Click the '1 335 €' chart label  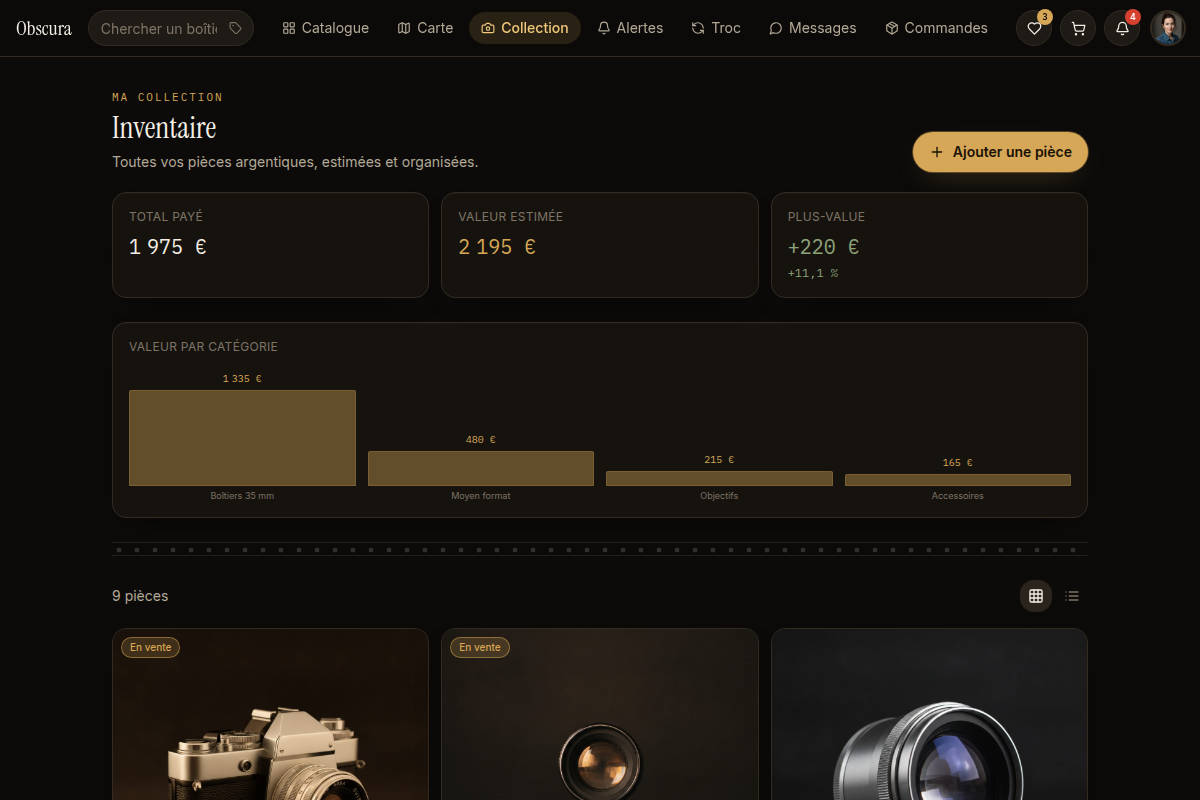[242, 379]
